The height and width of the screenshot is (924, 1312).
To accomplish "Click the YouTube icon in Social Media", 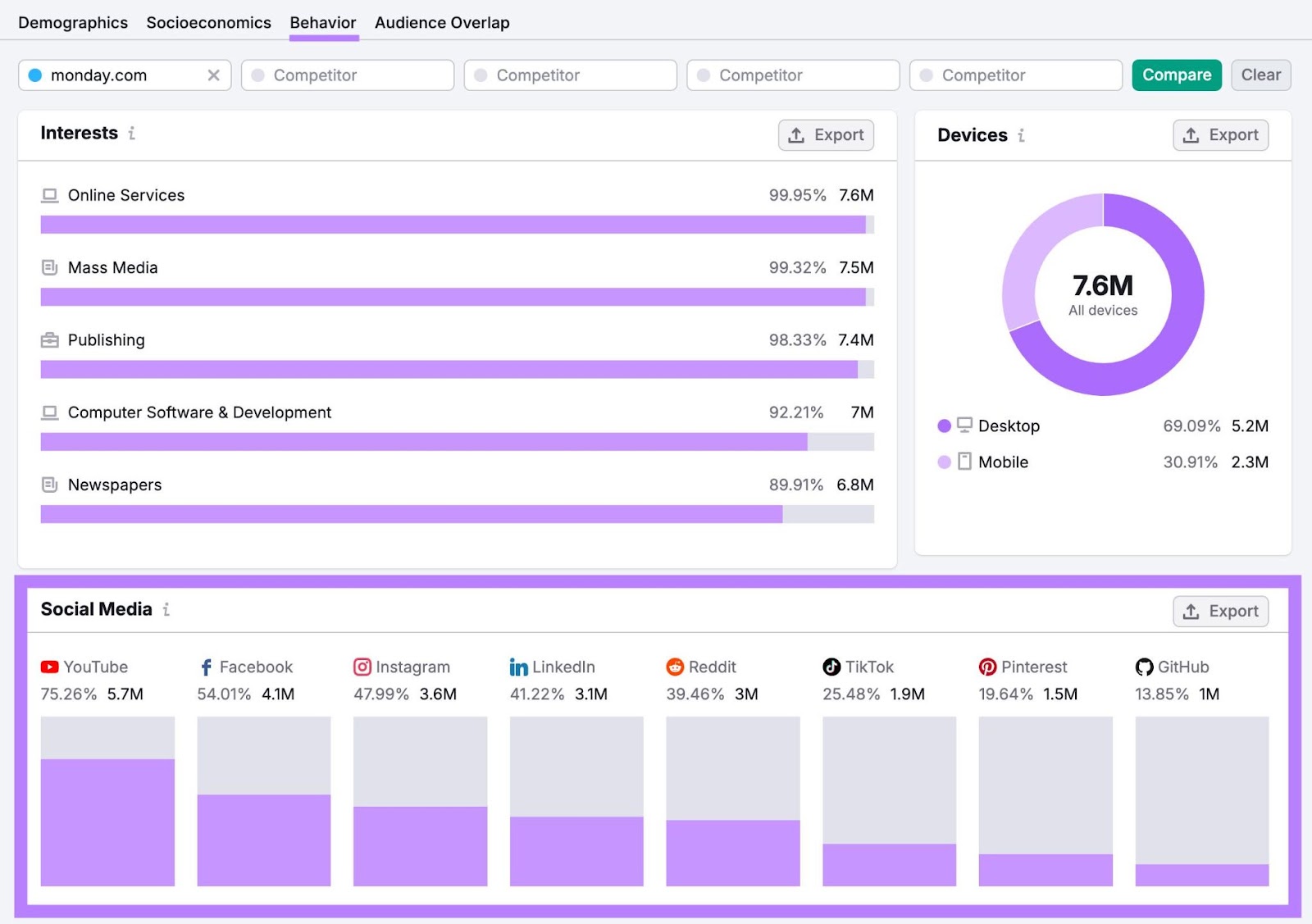I will pyautogui.click(x=49, y=667).
